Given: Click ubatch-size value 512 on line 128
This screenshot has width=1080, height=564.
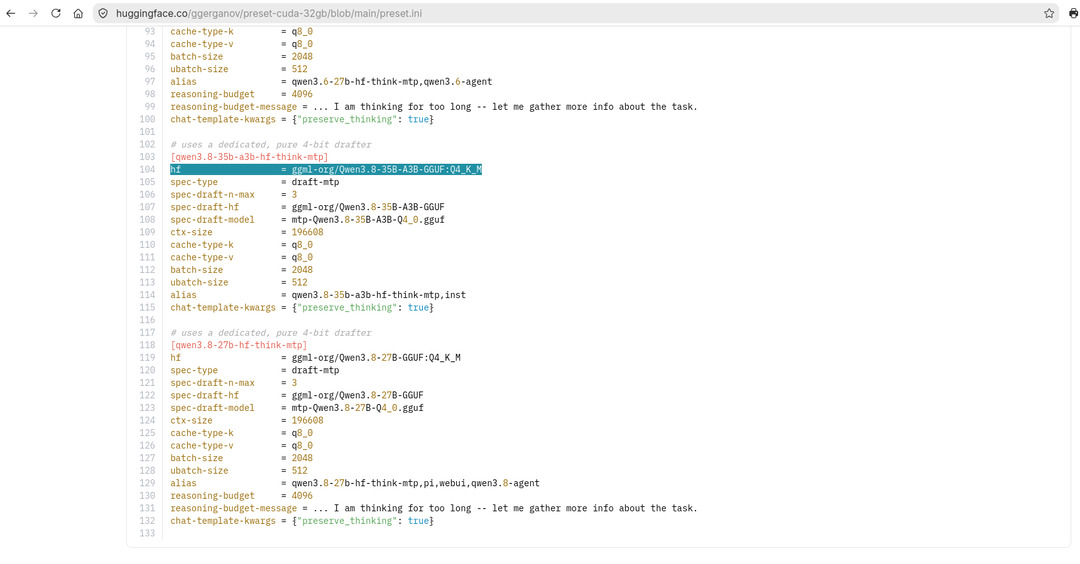Looking at the screenshot, I should [300, 471].
